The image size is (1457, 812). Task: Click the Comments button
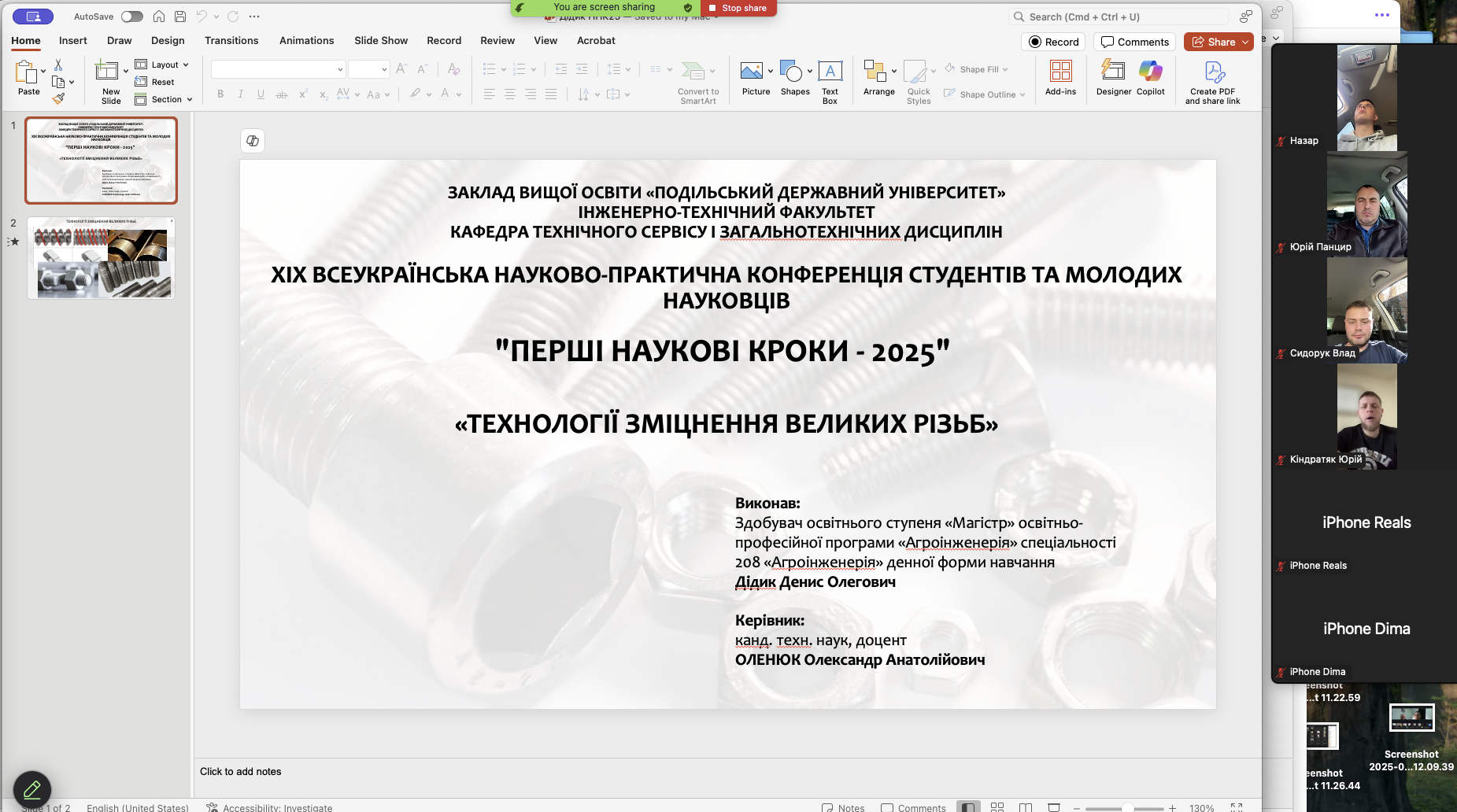[1134, 42]
